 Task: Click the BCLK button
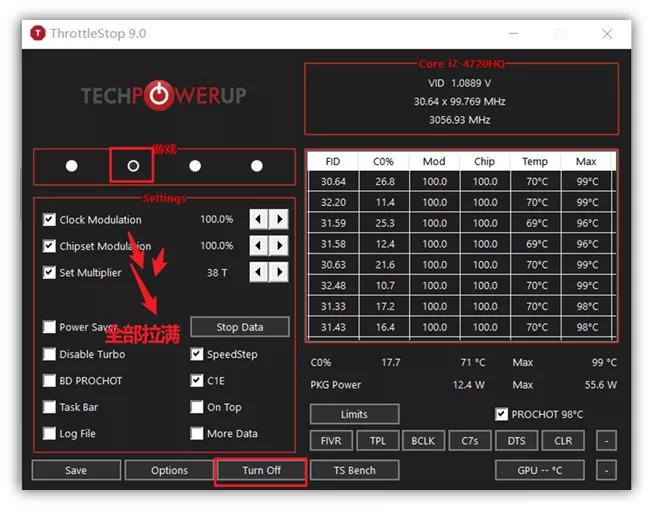tap(423, 441)
